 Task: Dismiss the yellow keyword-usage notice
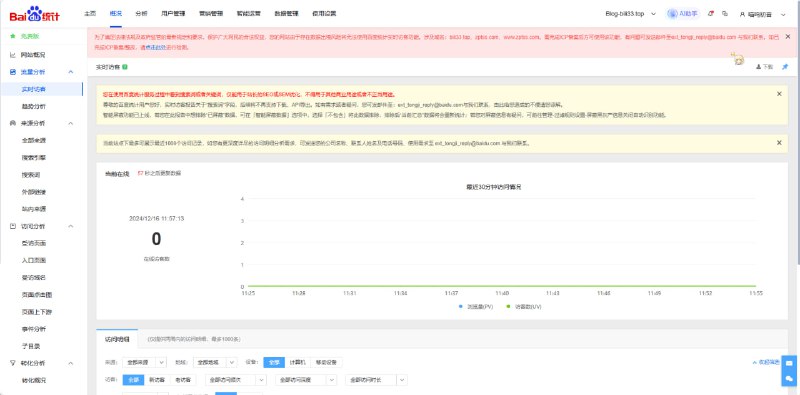[x=779, y=94]
